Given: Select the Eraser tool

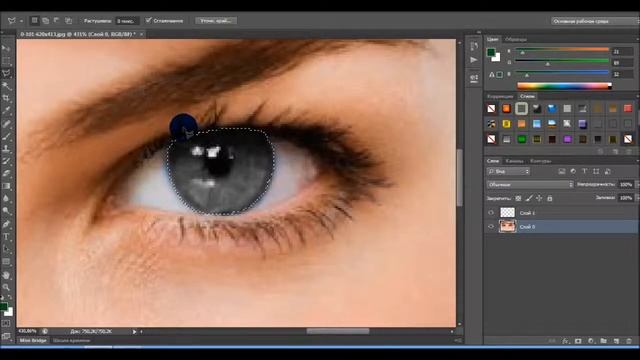Looking at the screenshot, I should (x=6, y=173).
